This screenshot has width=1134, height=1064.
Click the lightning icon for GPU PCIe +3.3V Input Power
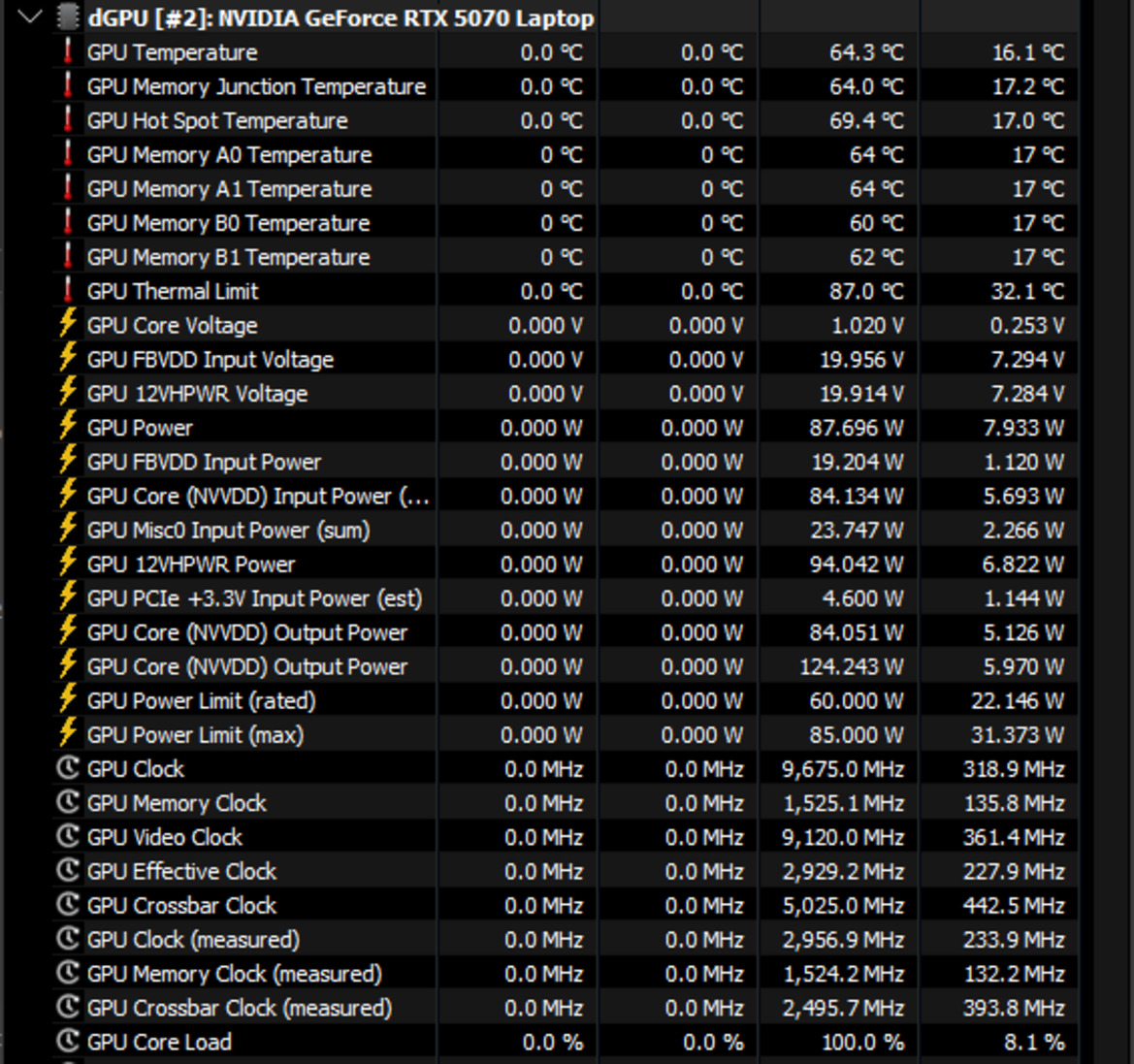pos(67,596)
